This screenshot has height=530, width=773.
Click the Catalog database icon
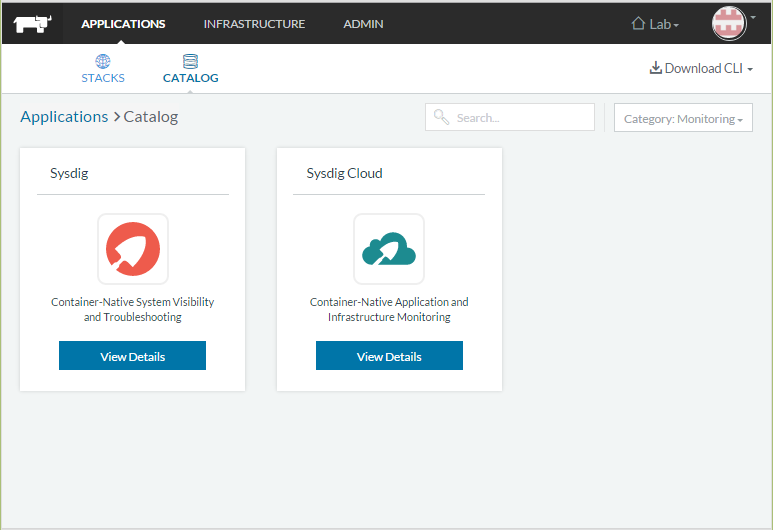tap(190, 61)
